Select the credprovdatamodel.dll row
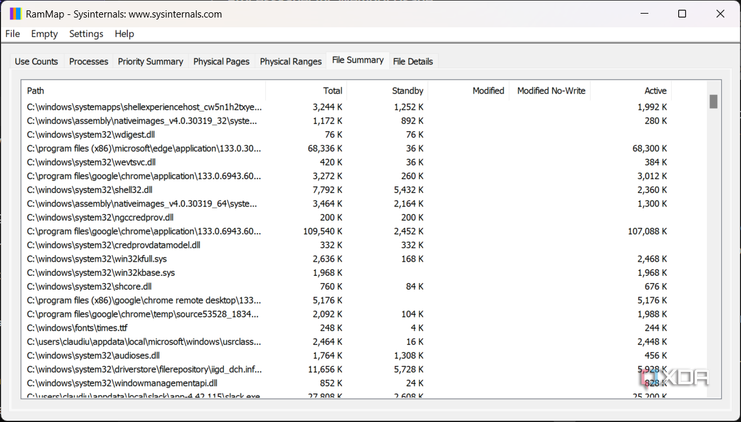The height and width of the screenshot is (422, 741). [x=364, y=245]
